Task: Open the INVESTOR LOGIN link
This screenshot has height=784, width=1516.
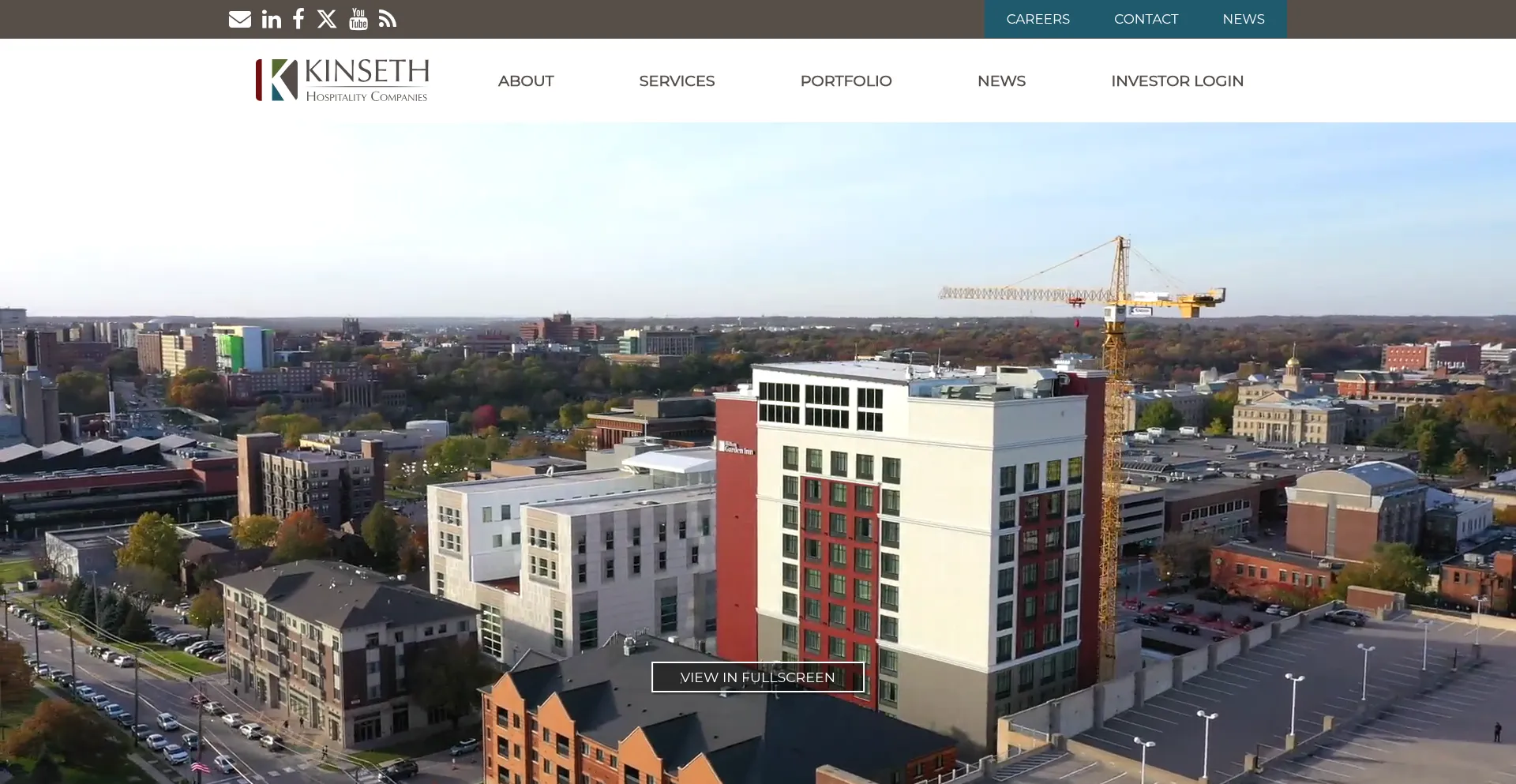Action: coord(1177,81)
